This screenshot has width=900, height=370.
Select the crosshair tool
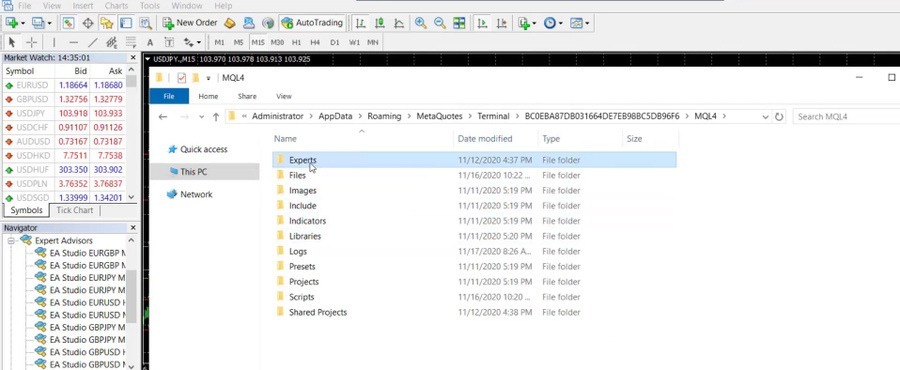coord(32,42)
